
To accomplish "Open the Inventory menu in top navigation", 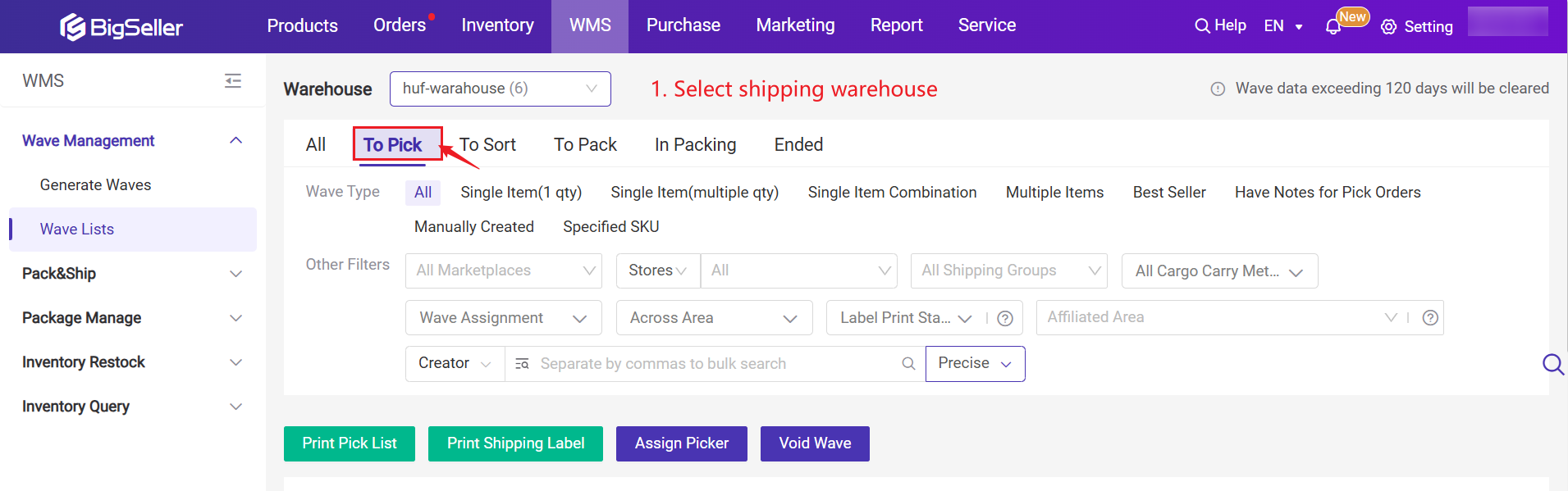I will pos(497,25).
